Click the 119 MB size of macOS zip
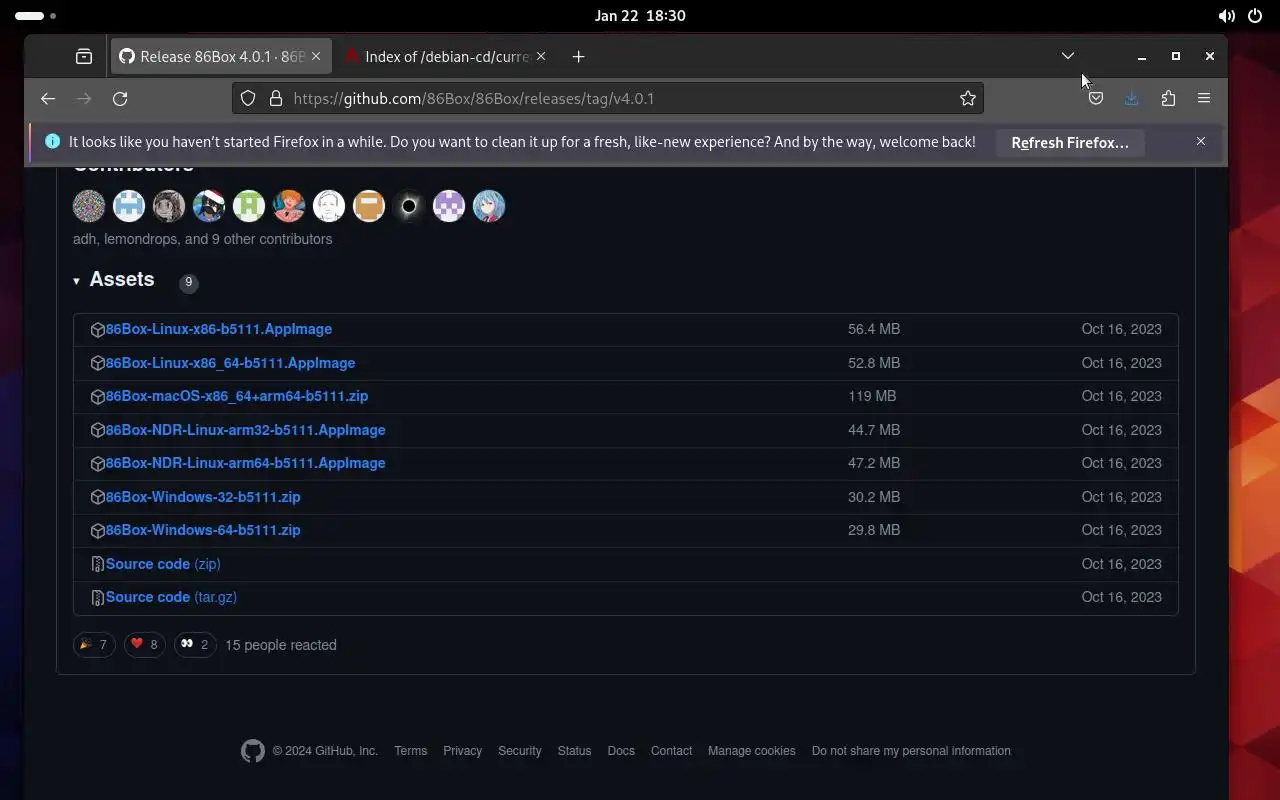The height and width of the screenshot is (800, 1280). point(872,396)
